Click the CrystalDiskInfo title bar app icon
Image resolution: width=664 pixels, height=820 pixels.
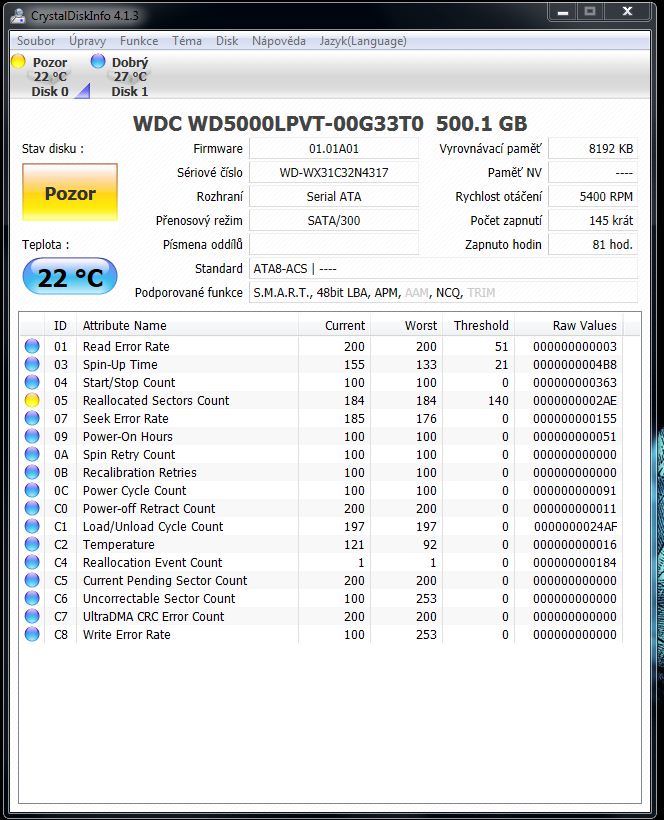point(18,16)
